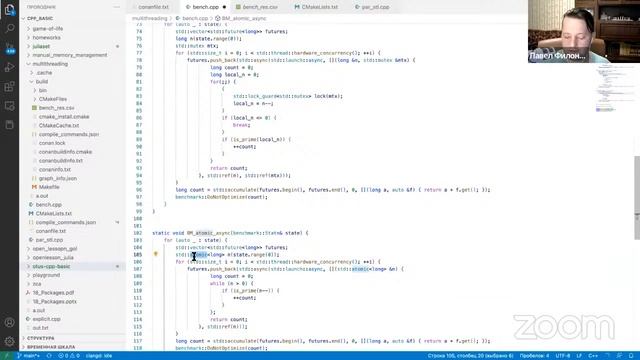Open bench.cpp in the file explorer
640x360 pixels.
pos(49,205)
